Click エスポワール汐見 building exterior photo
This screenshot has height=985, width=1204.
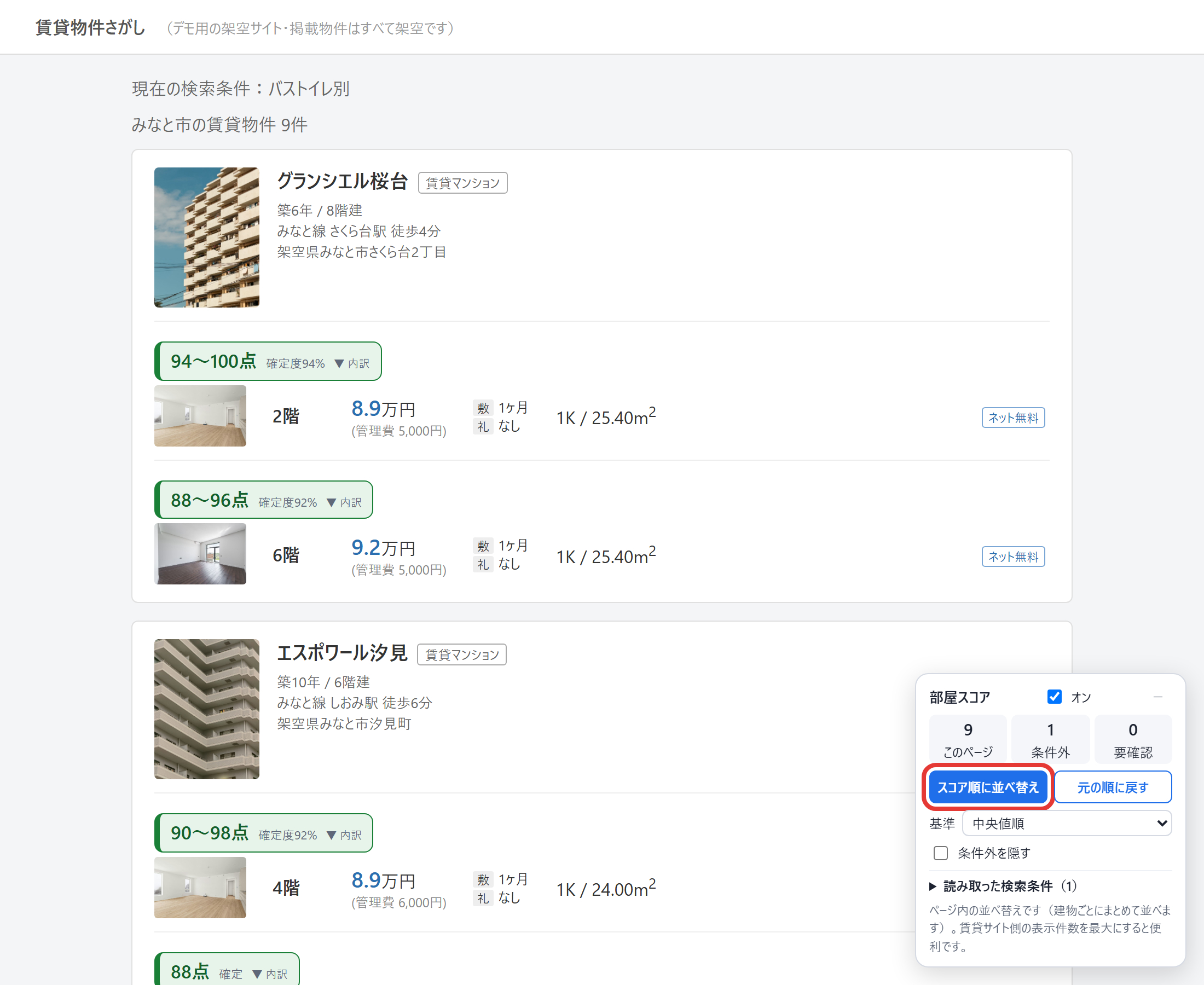click(206, 709)
